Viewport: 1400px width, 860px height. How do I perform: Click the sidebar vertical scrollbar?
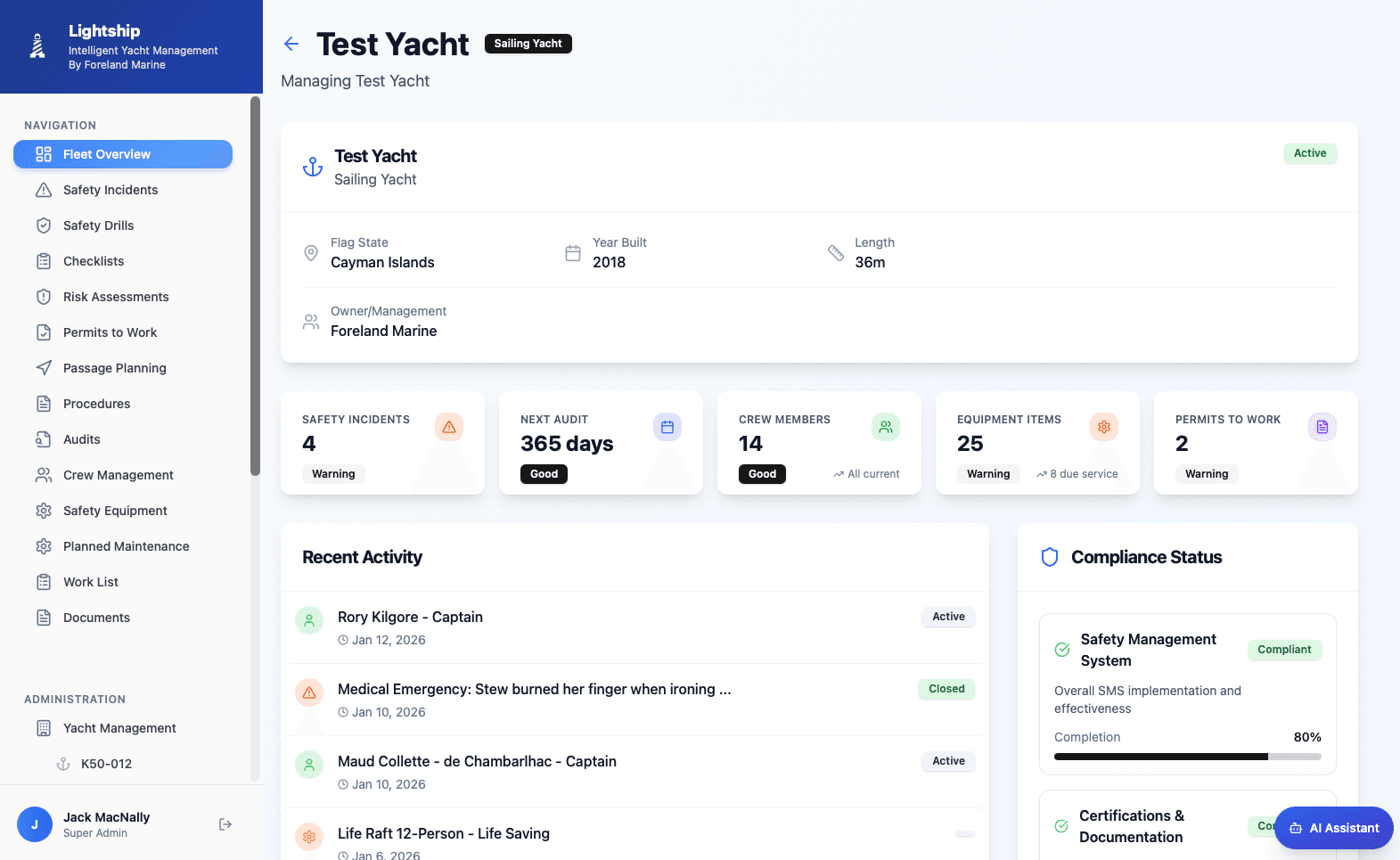(x=256, y=285)
